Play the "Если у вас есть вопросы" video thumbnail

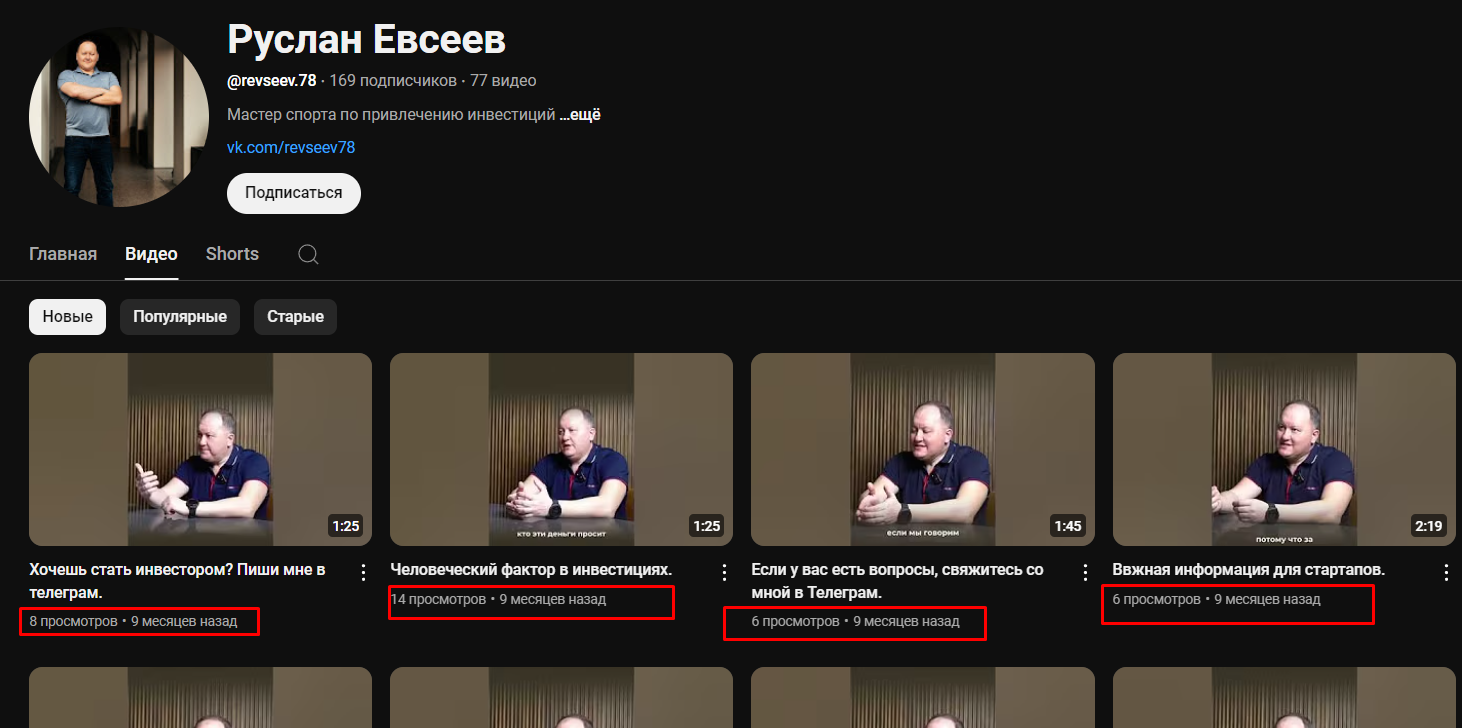(923, 449)
